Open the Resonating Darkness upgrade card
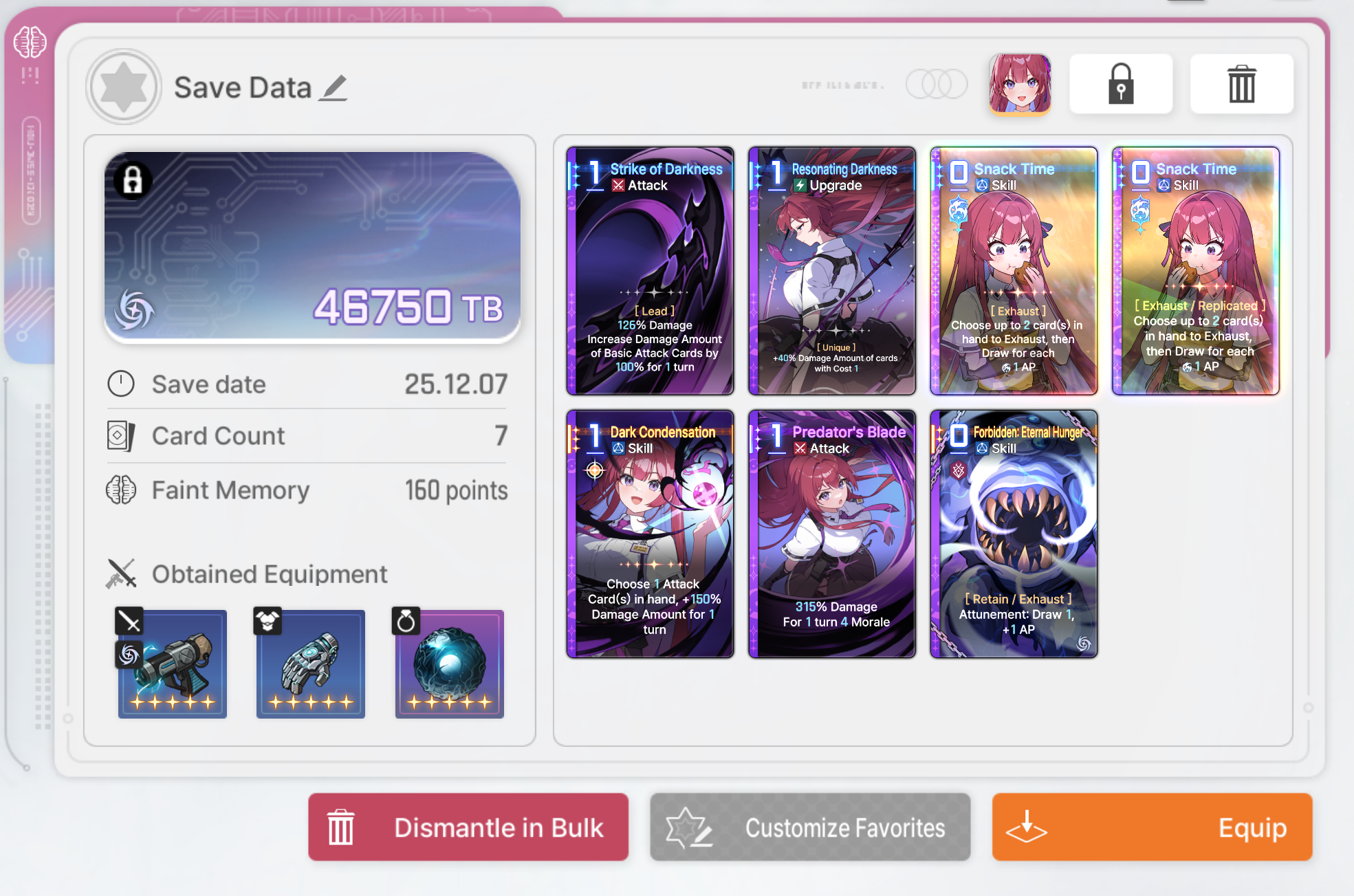The height and width of the screenshot is (896, 1354). (832, 271)
